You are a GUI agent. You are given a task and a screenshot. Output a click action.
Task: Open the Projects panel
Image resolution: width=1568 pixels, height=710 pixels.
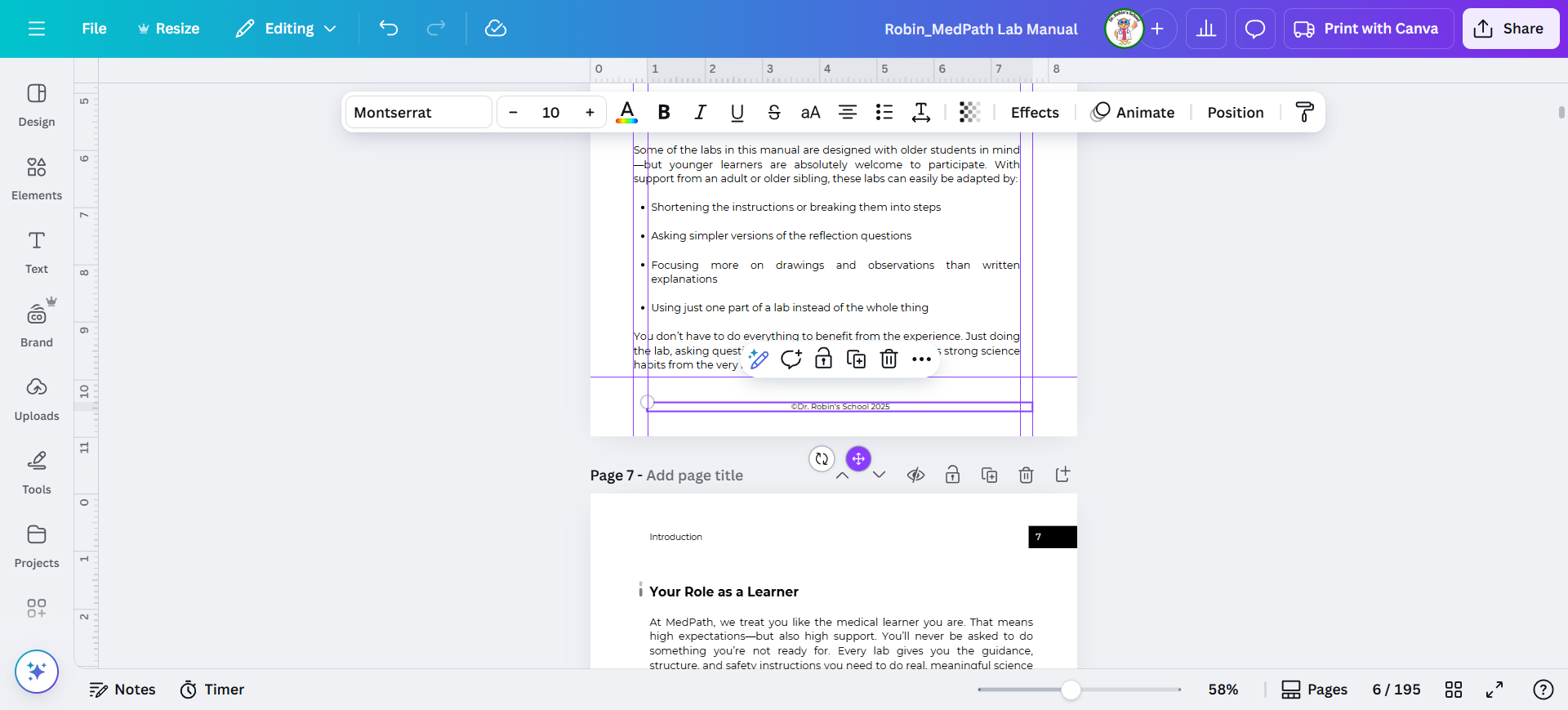pos(37,547)
